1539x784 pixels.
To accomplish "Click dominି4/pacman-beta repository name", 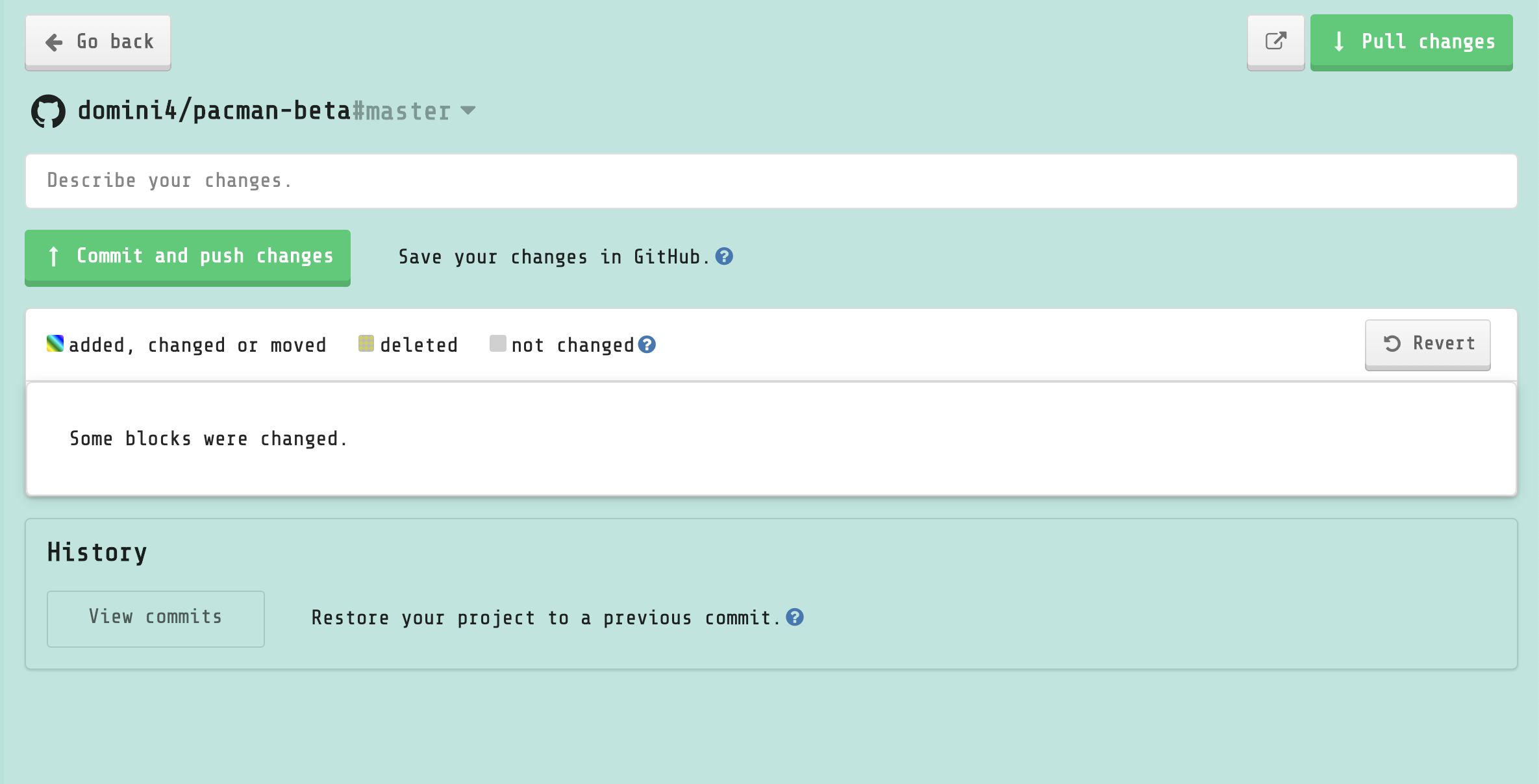I will [x=214, y=111].
